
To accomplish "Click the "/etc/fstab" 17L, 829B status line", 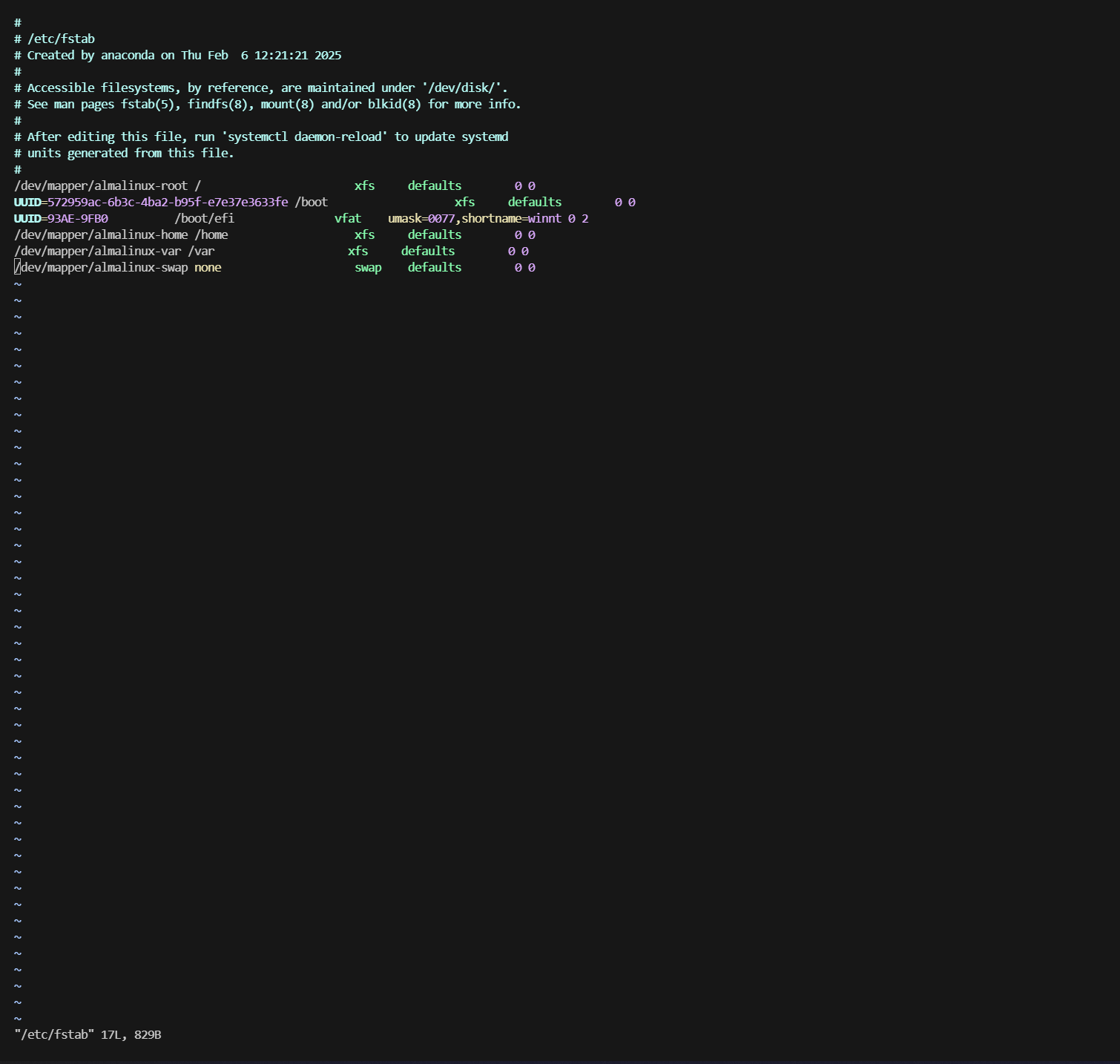I will [x=88, y=1034].
